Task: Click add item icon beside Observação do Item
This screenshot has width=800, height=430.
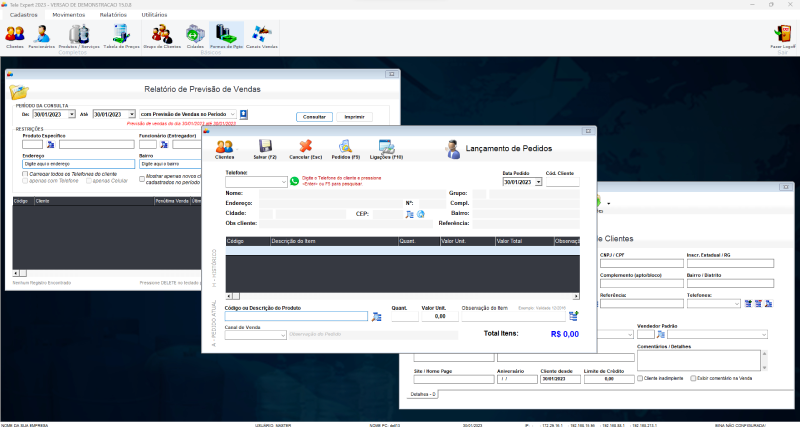Action: point(573,316)
